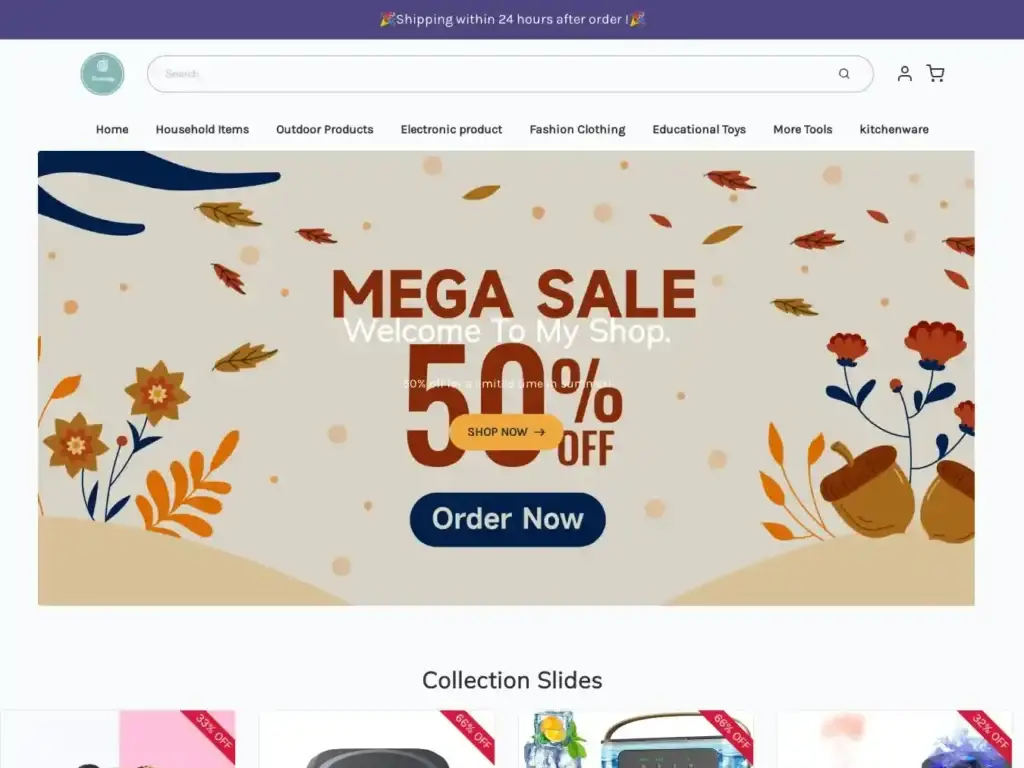Open the kitchenware category

[x=894, y=129]
